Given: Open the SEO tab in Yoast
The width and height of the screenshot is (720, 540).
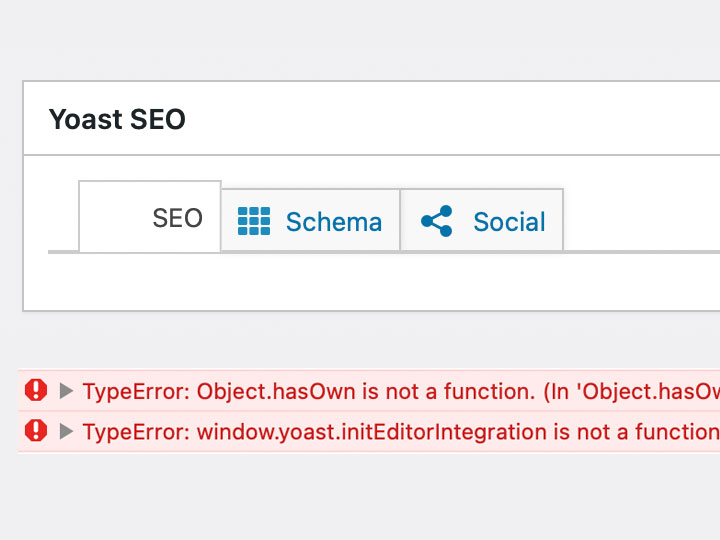Looking at the screenshot, I should tap(150, 216).
